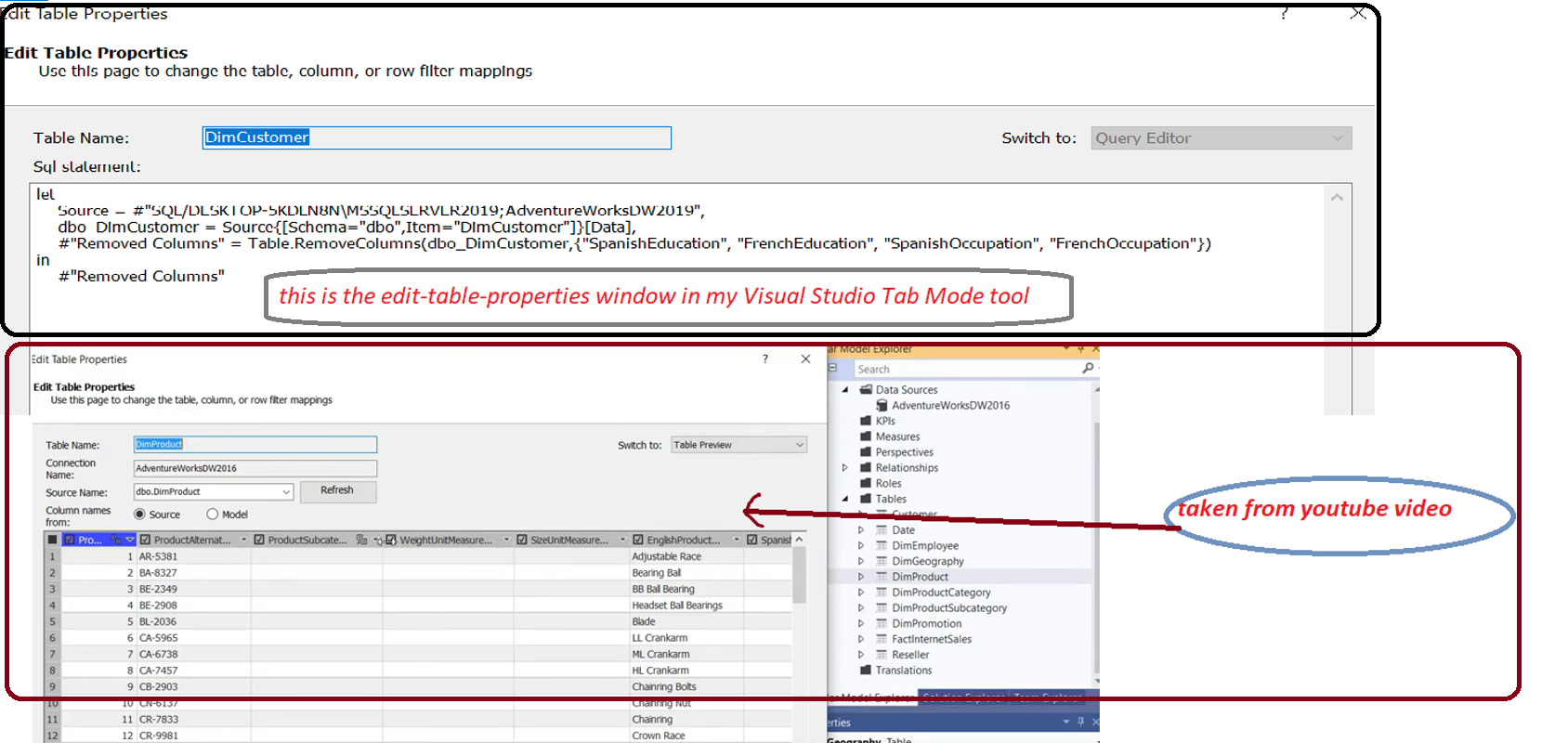Select the Measures folder
This screenshot has width=1568, height=743.
click(x=897, y=437)
